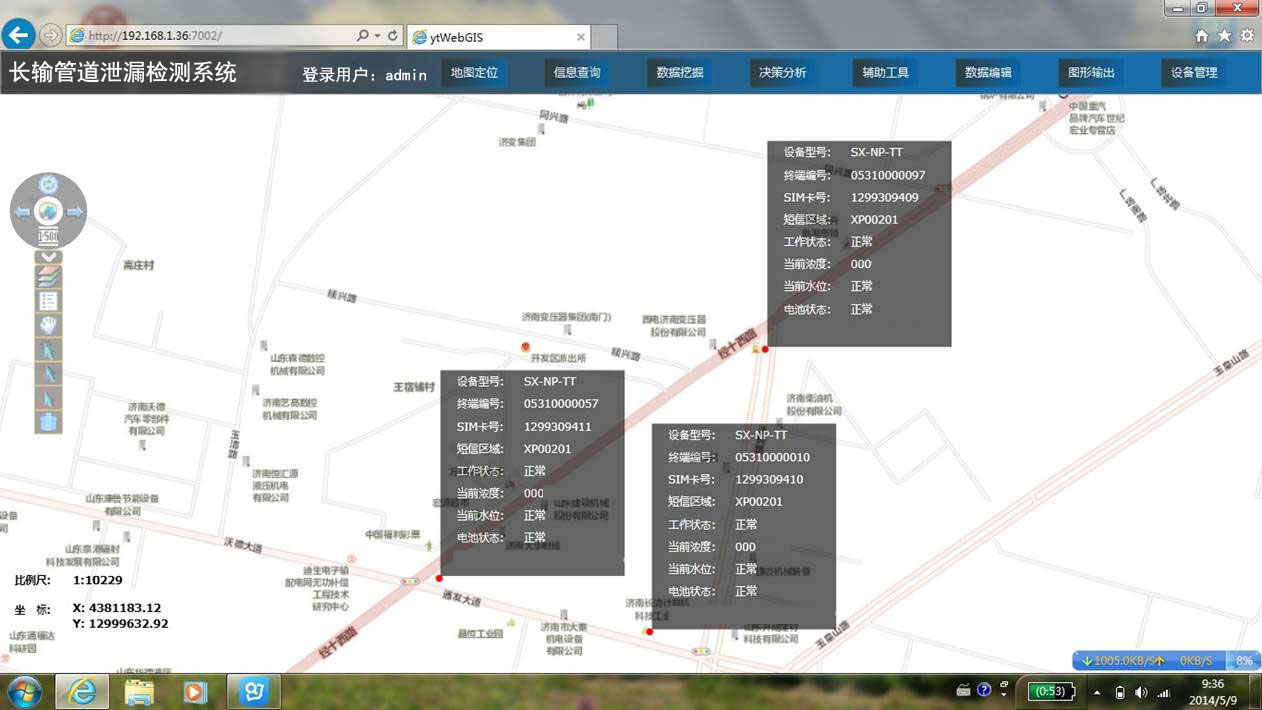This screenshot has height=710, width=1262.
Task: Open the 信息查询 menu
Action: [577, 73]
